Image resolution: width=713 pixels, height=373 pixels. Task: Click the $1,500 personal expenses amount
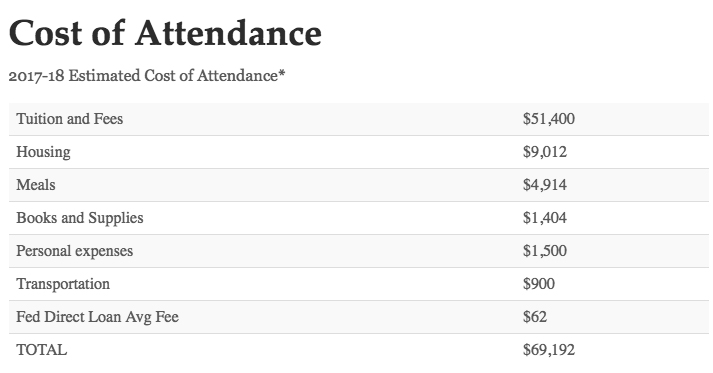pyautogui.click(x=545, y=251)
